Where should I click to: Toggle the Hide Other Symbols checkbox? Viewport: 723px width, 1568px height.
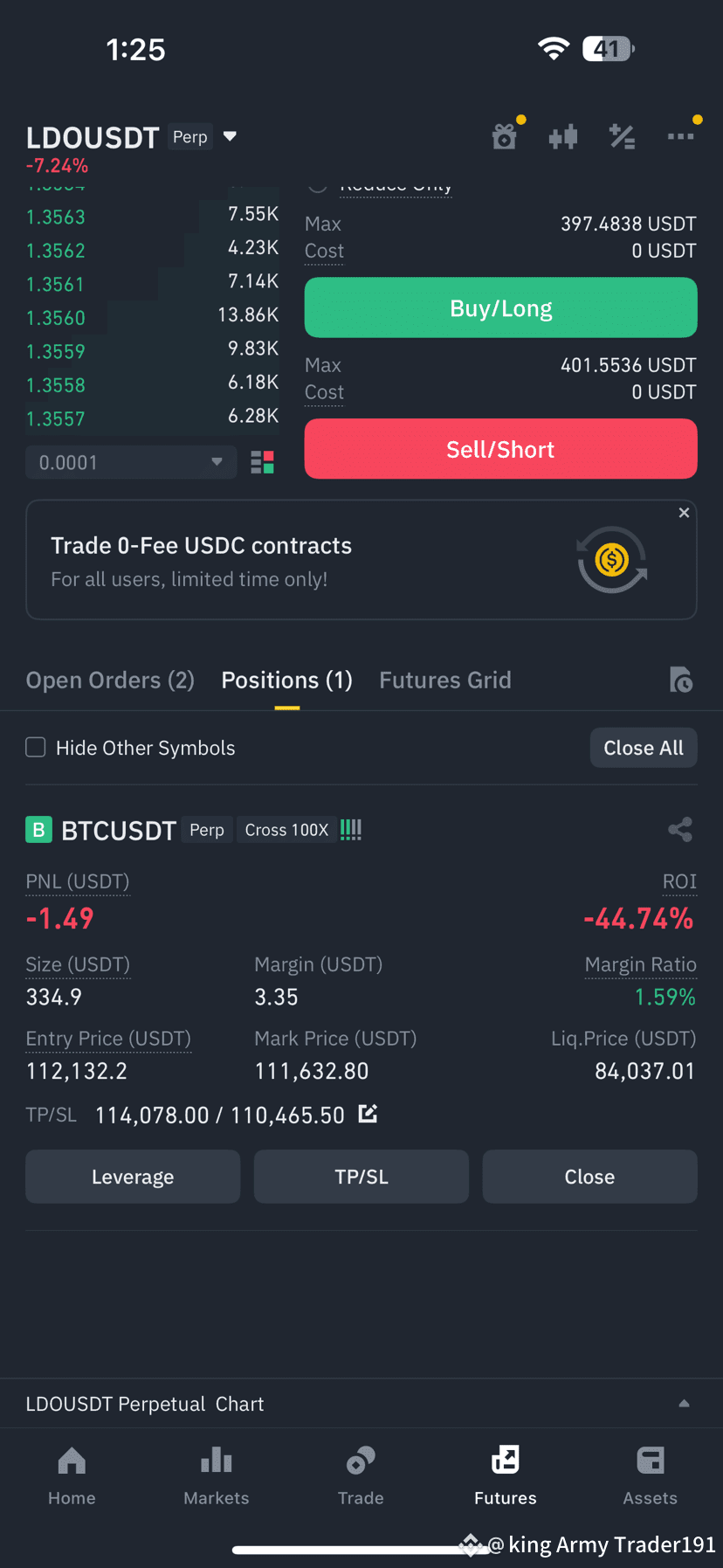coord(36,747)
